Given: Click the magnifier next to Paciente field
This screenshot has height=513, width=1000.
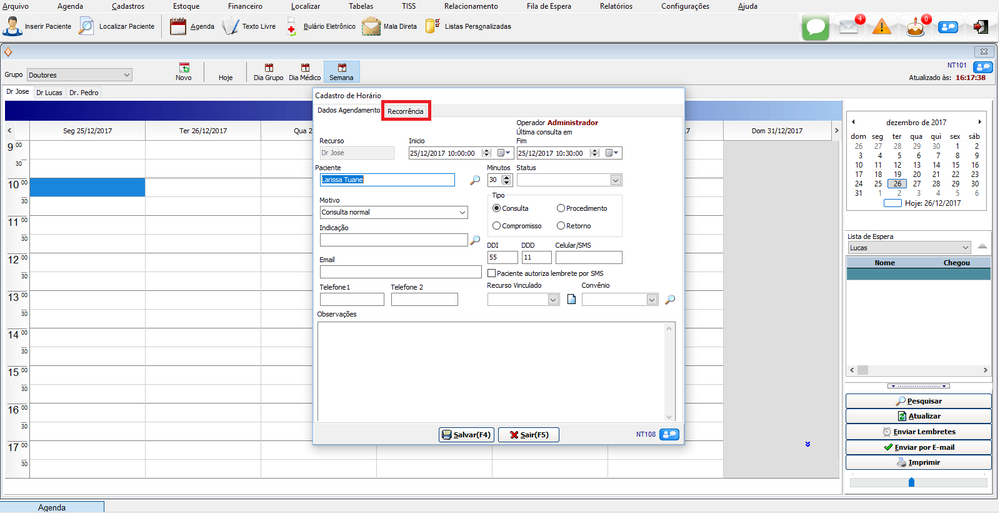Looking at the screenshot, I should pos(475,181).
